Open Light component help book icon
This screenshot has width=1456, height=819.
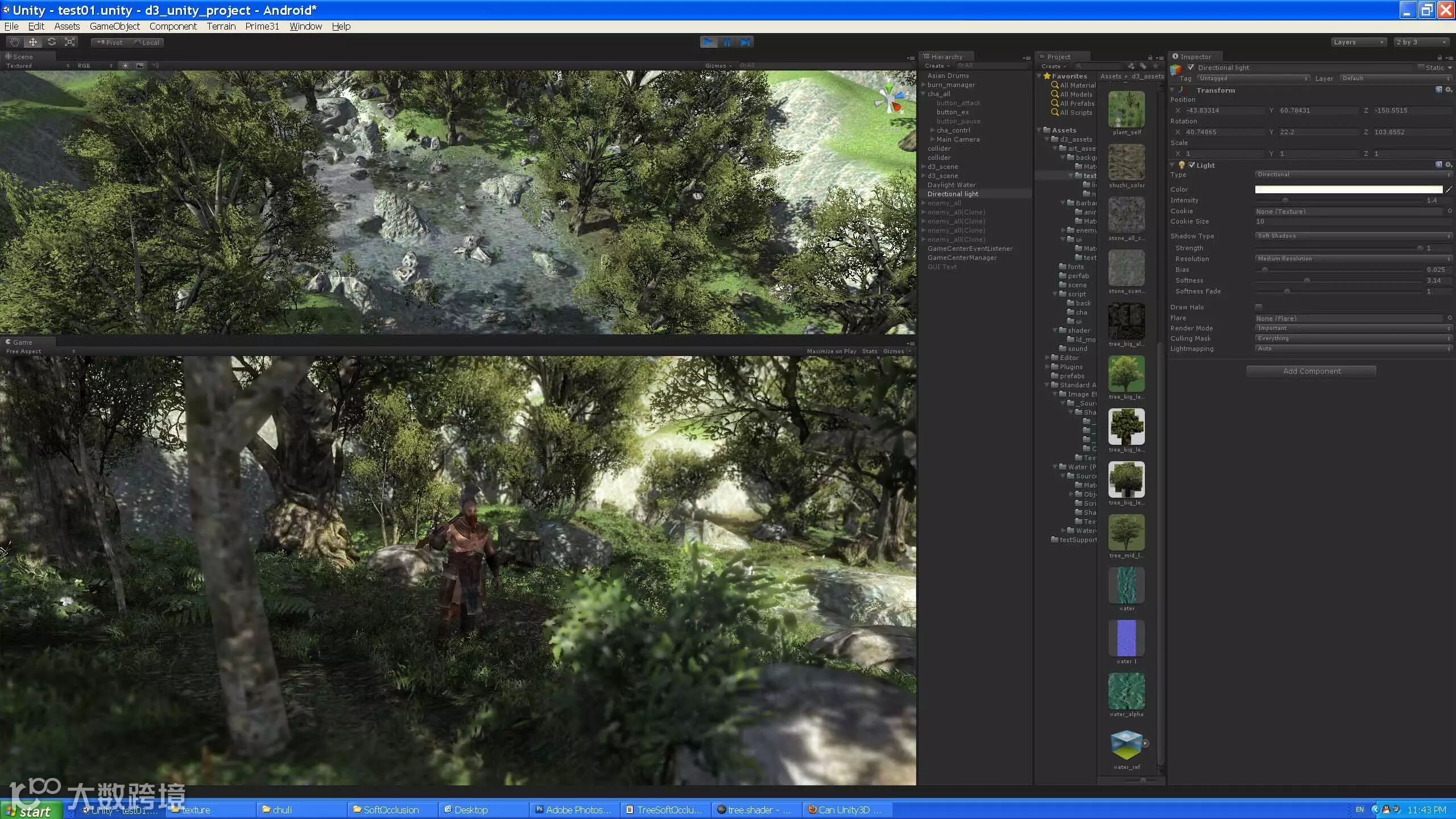(x=1439, y=165)
